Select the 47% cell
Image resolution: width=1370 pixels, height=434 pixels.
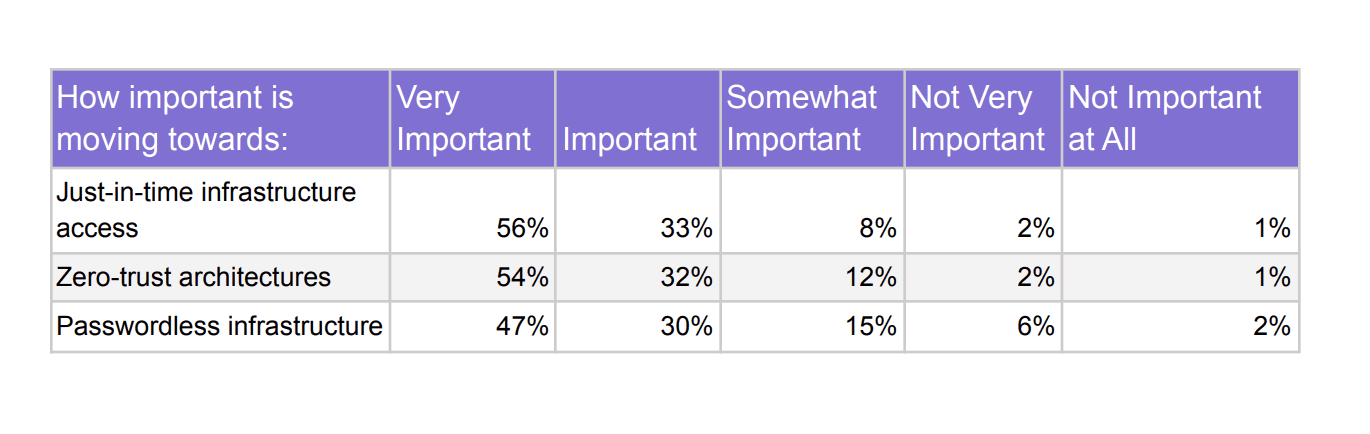(472, 326)
